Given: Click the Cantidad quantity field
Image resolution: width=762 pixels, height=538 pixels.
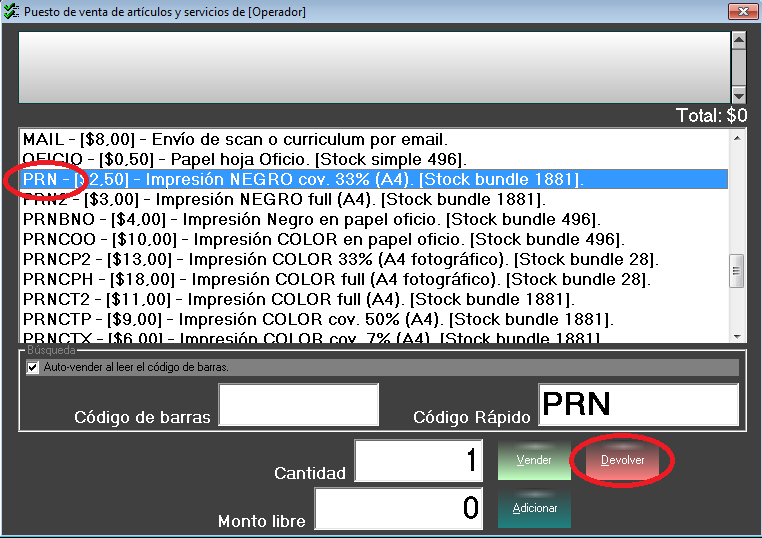Looking at the screenshot, I should point(418,460).
